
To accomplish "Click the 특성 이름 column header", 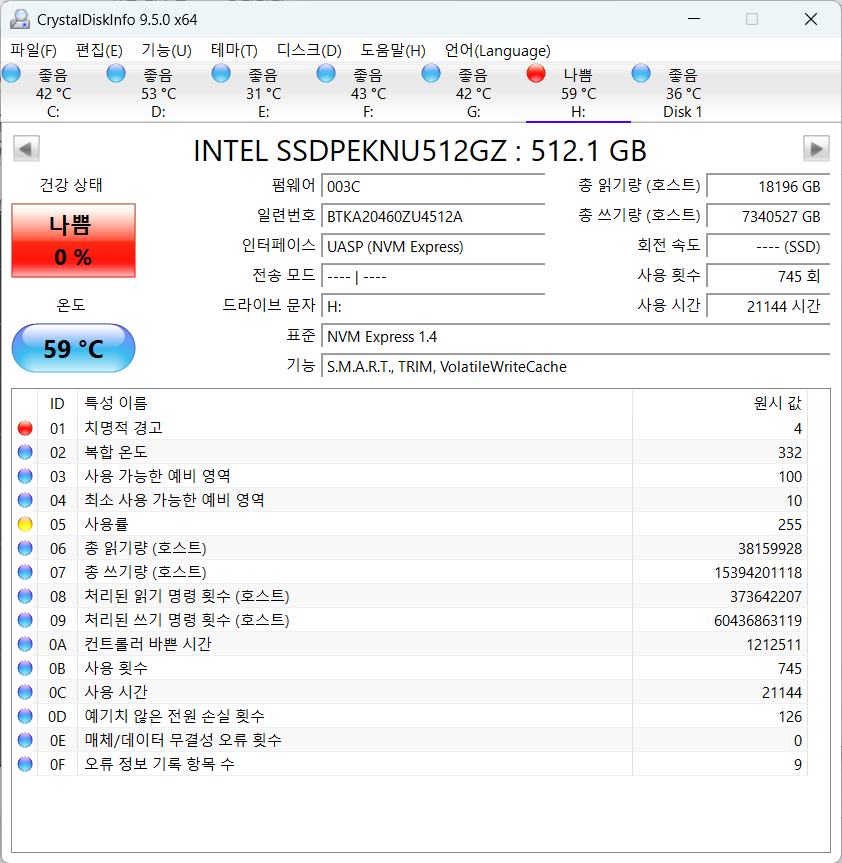I will (355, 403).
